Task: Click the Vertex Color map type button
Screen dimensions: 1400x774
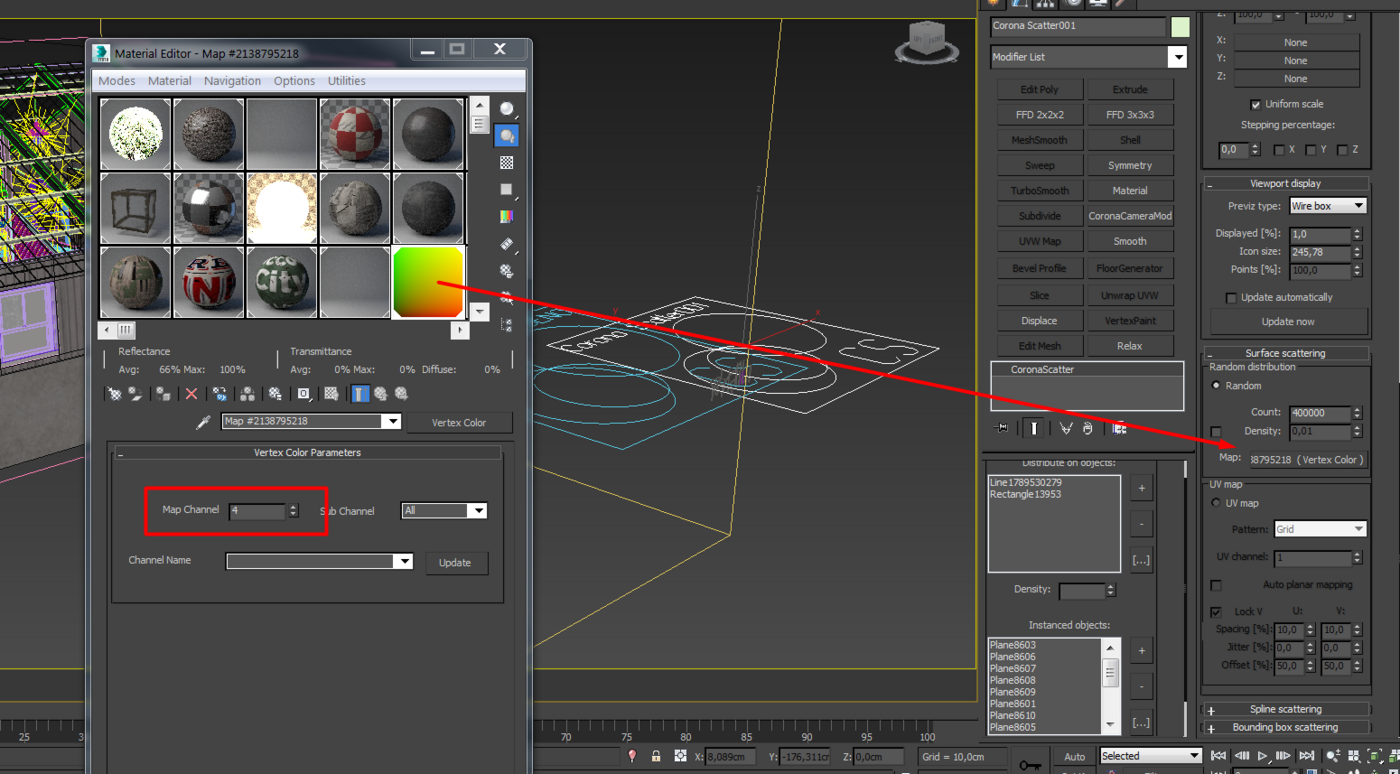Action: tap(459, 422)
